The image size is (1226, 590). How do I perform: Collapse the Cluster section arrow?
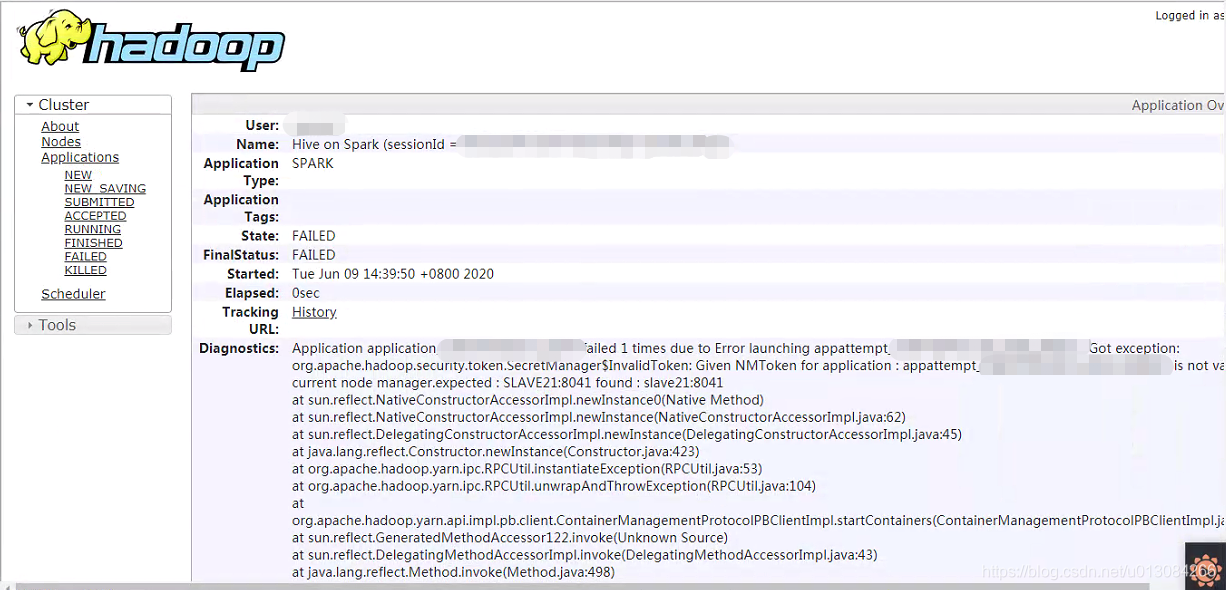30,105
